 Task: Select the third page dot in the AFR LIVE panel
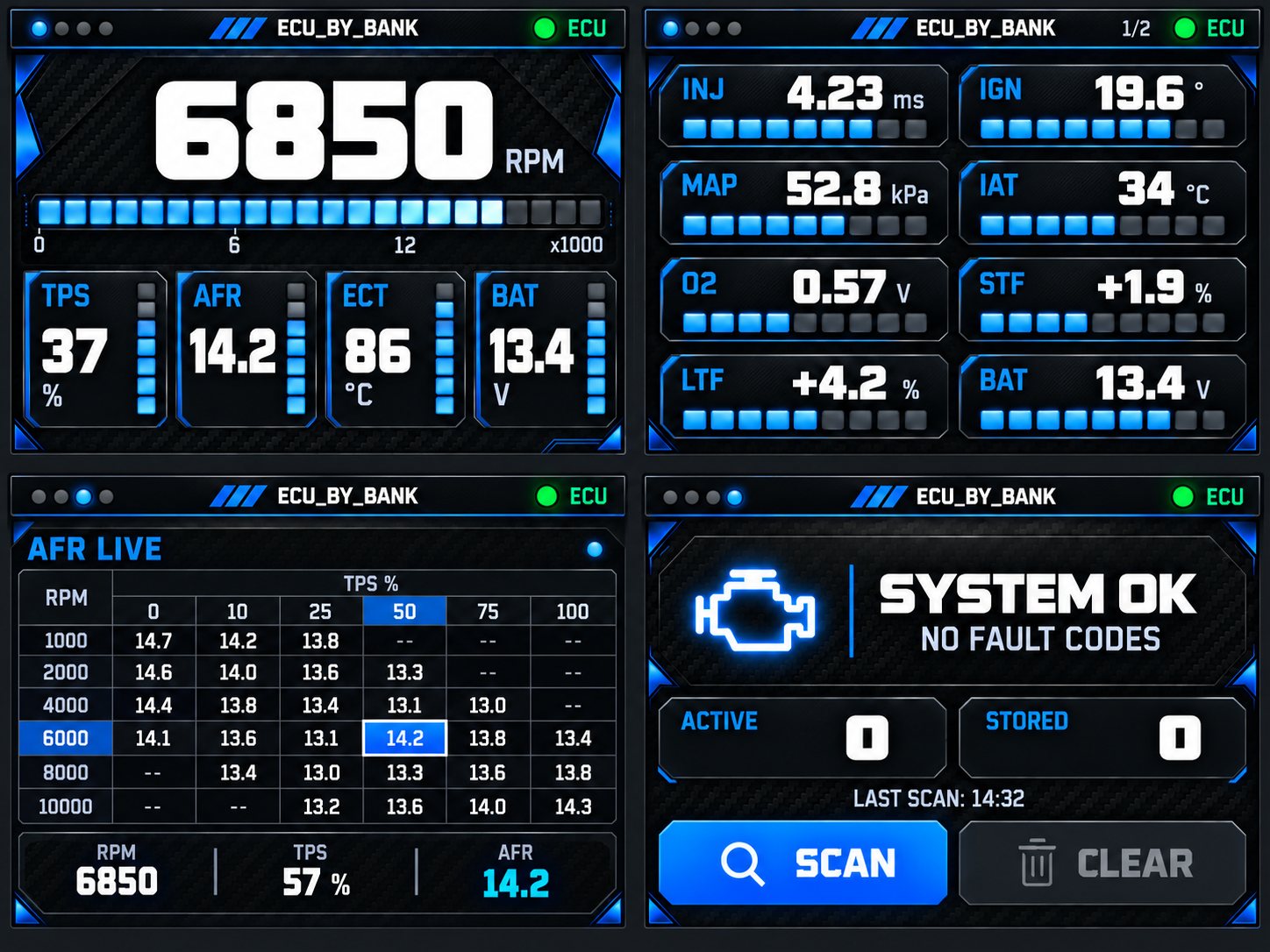83,497
